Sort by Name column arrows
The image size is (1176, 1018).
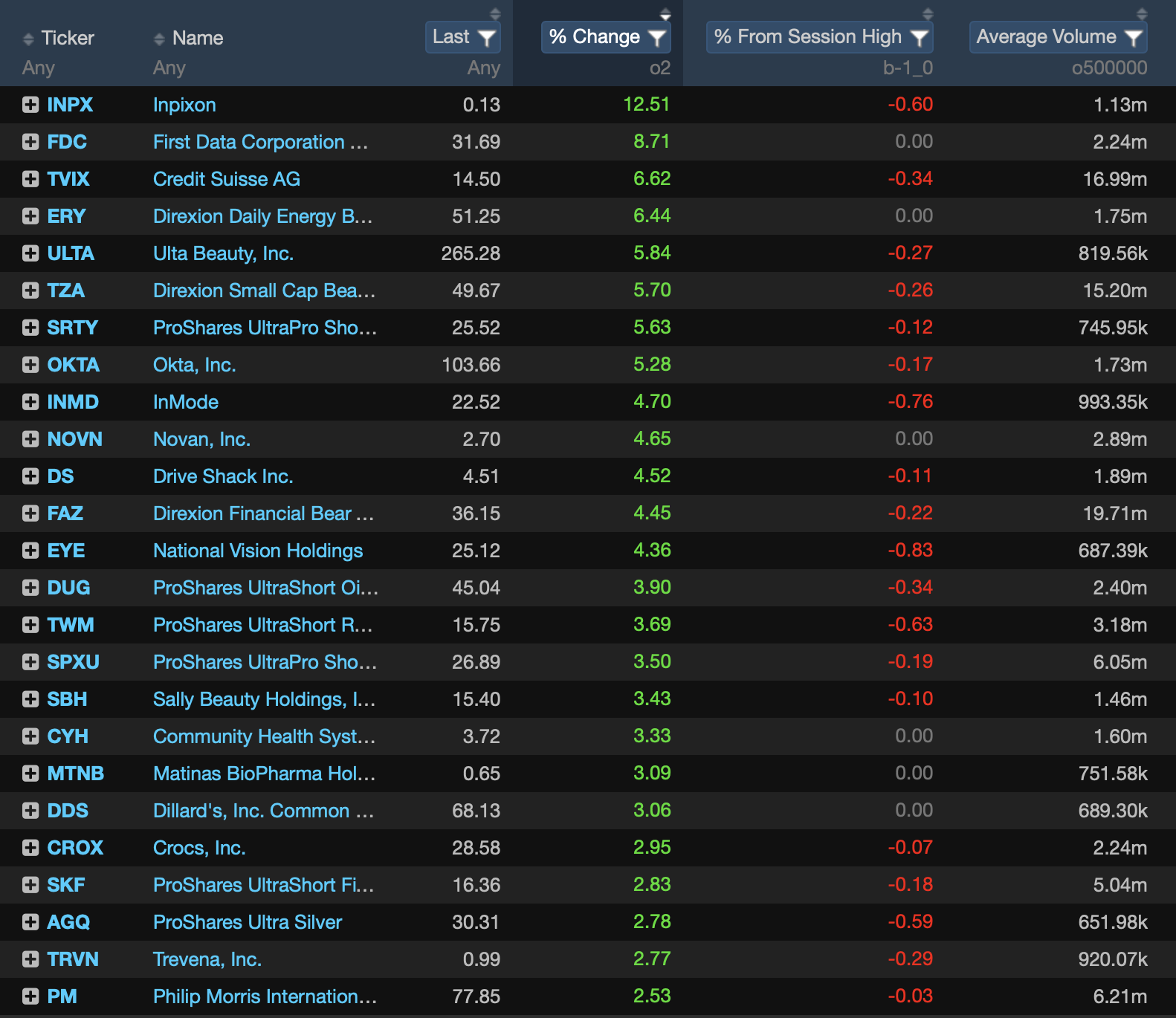point(159,39)
